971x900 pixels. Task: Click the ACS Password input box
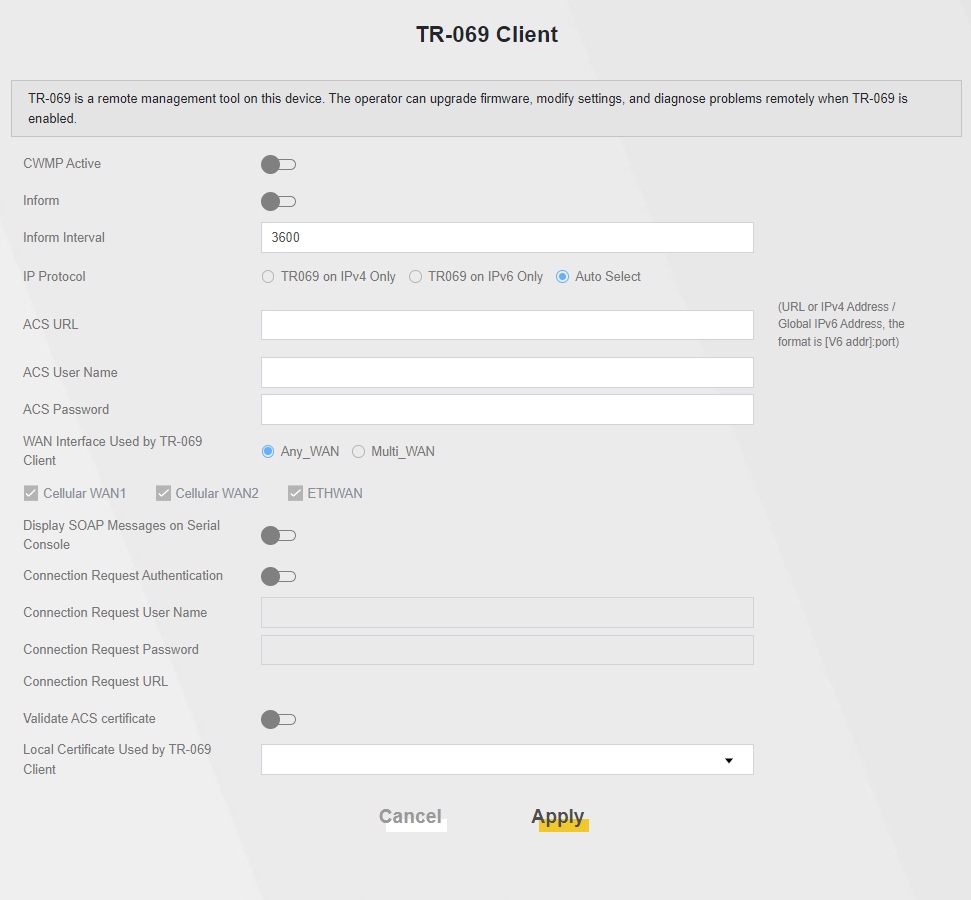coord(506,409)
